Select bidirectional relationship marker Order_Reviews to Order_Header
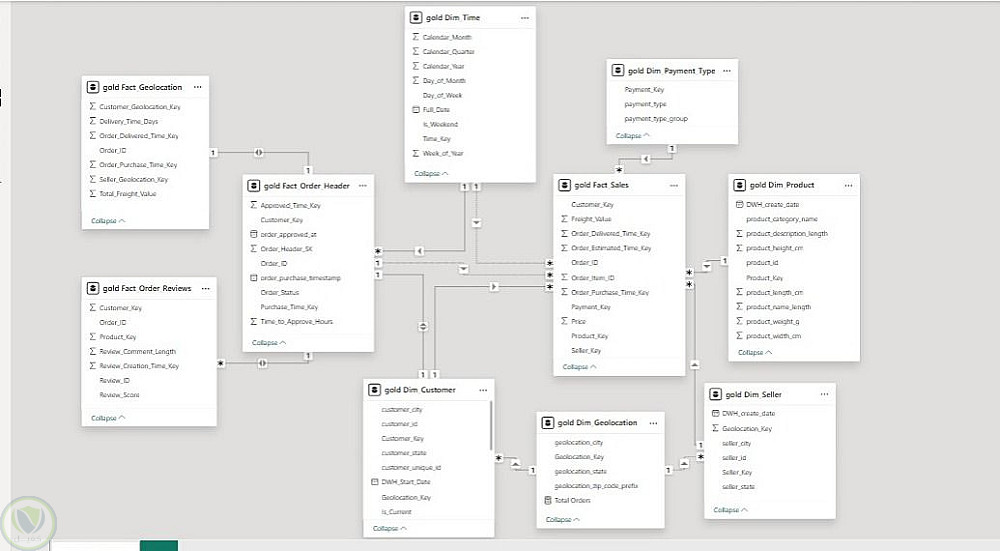 click(x=262, y=363)
